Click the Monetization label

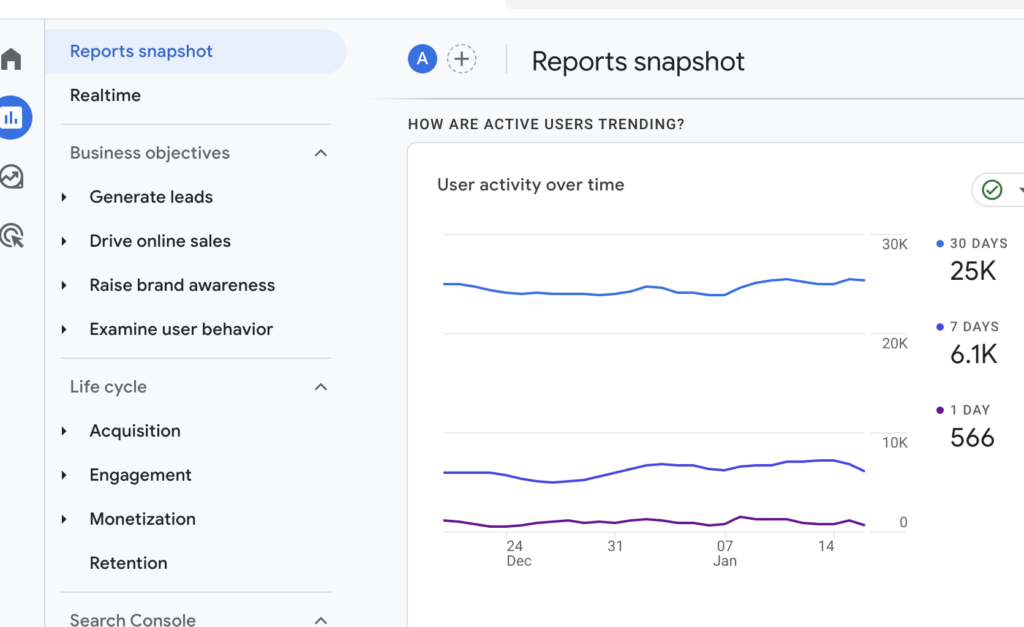coord(142,519)
